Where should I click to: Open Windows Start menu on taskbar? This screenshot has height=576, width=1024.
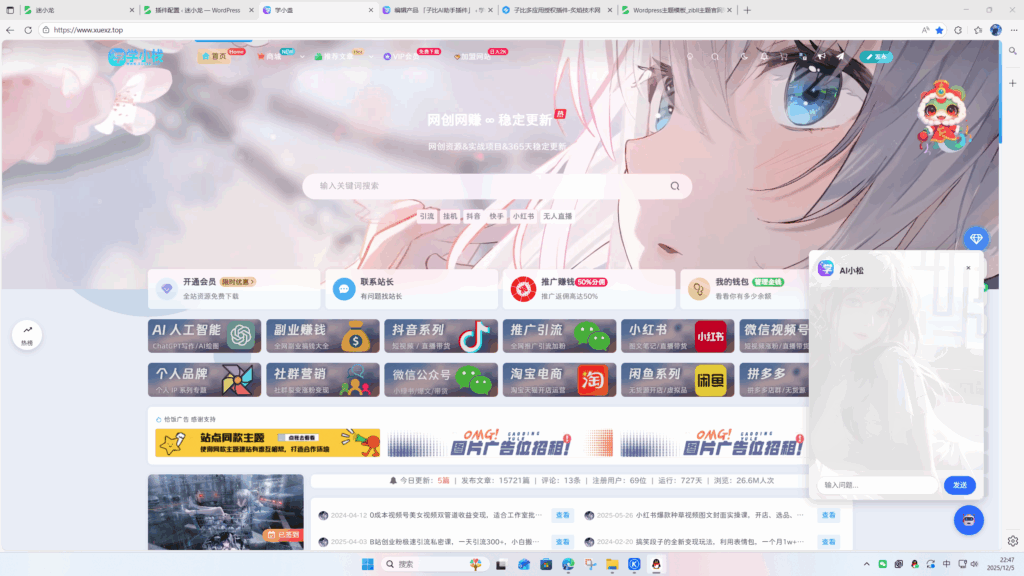pyautogui.click(x=367, y=565)
